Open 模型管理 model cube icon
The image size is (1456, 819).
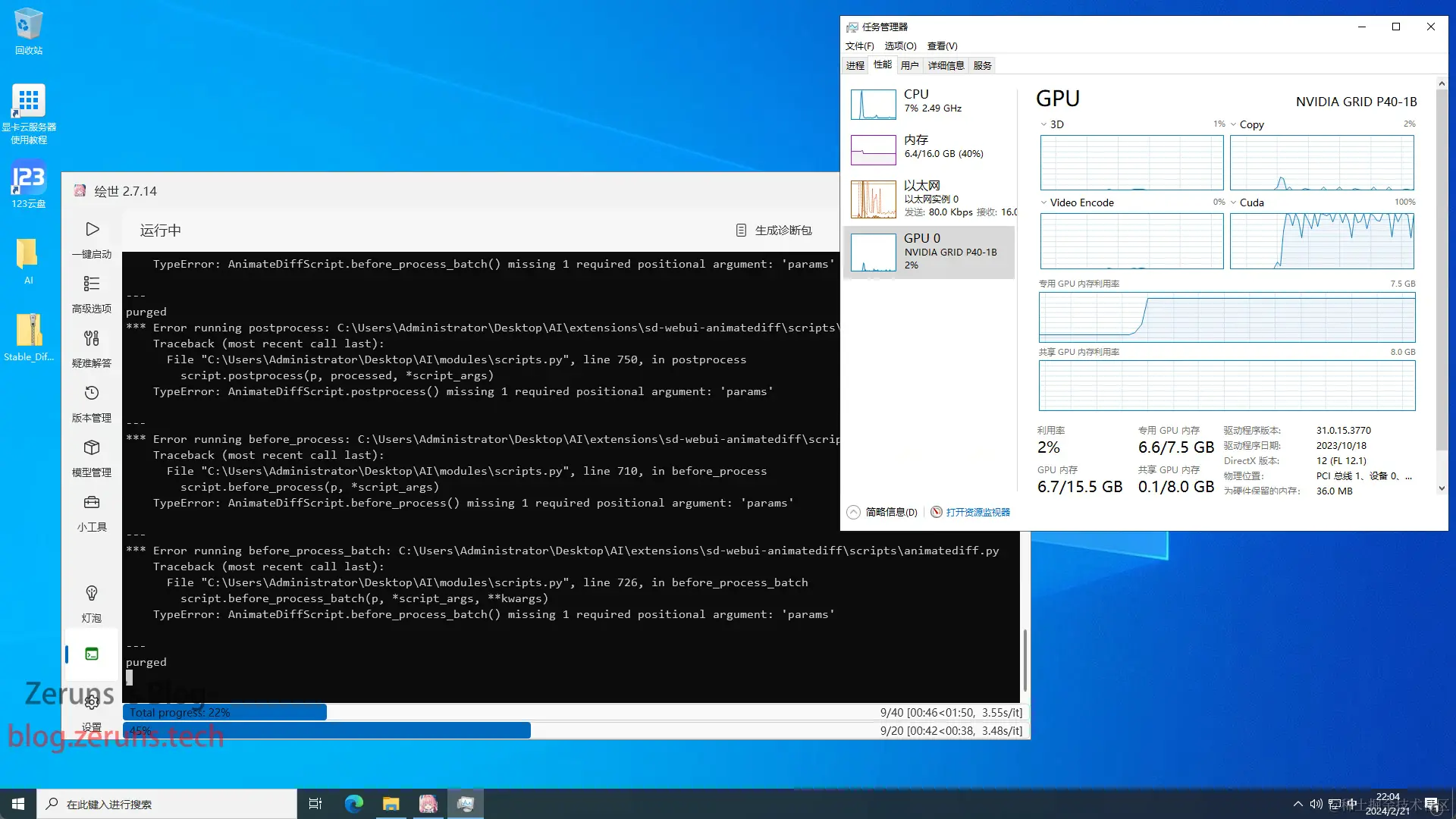click(92, 448)
